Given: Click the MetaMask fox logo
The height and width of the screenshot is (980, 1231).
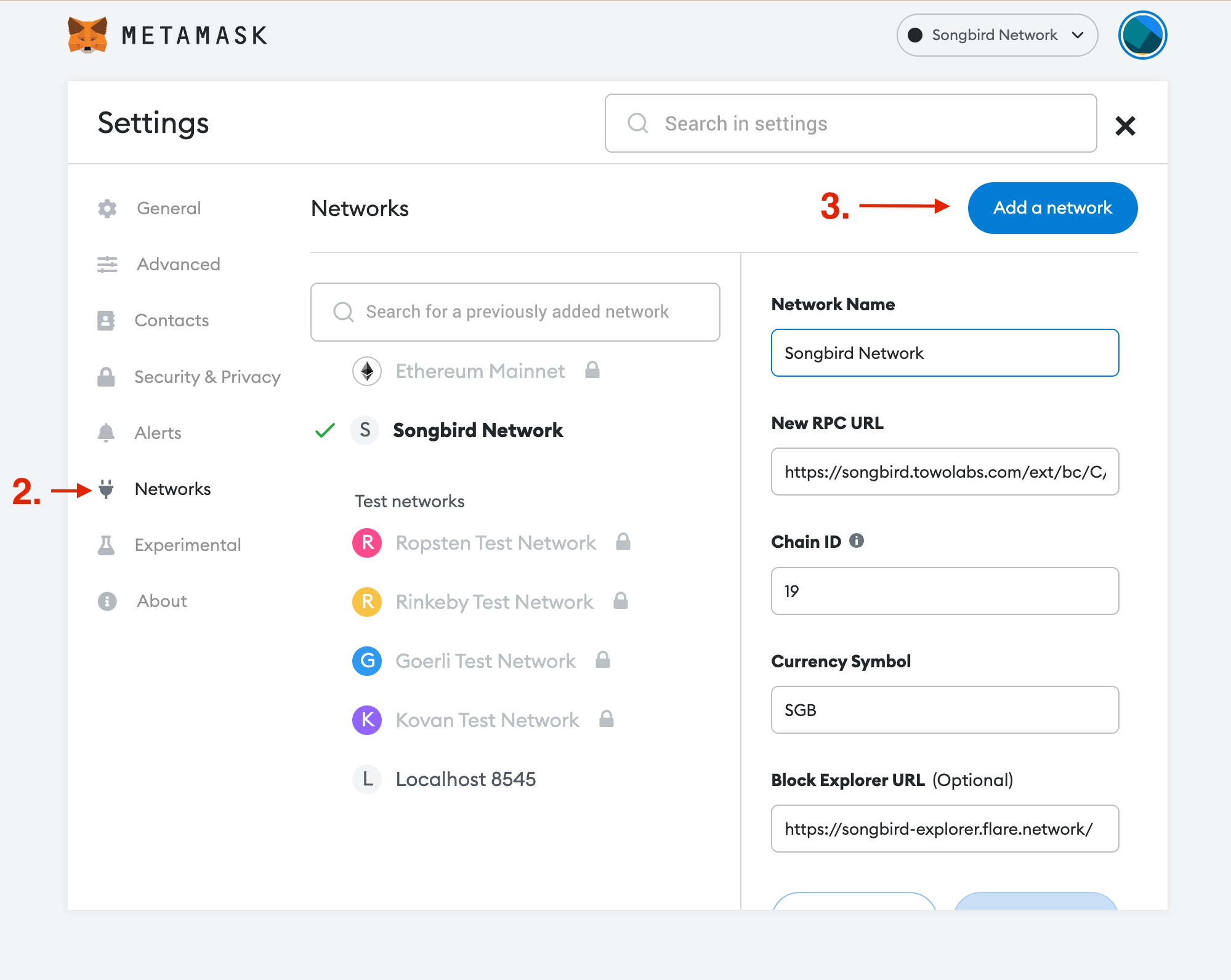Looking at the screenshot, I should [x=87, y=35].
